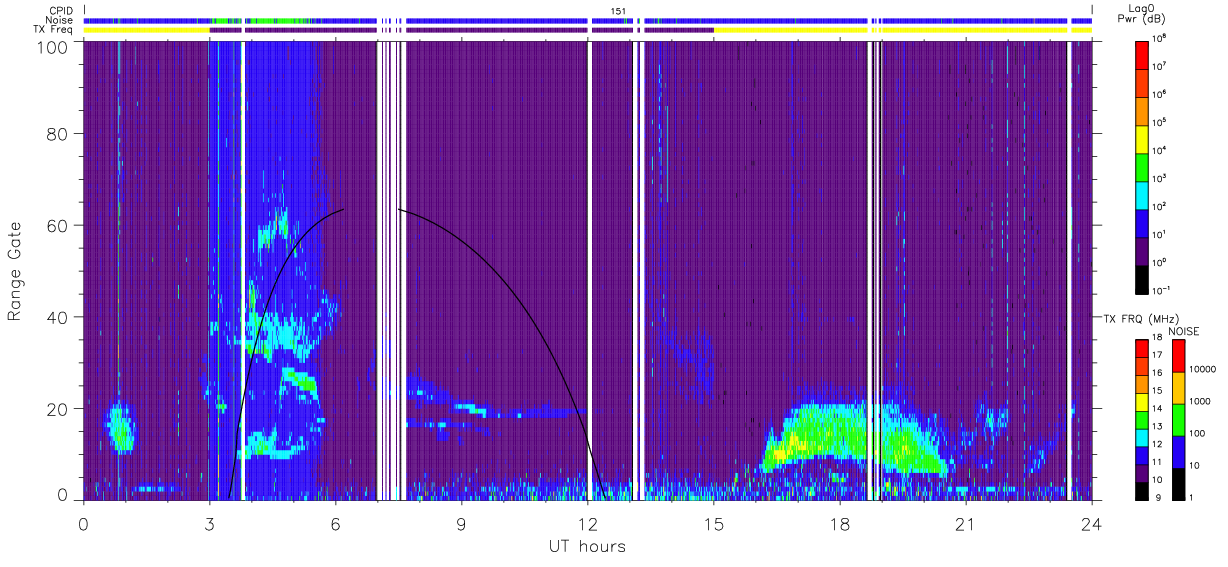Click the 'TX Freq' row label
Viewport: 1228px width, 567px height.
pos(53,30)
